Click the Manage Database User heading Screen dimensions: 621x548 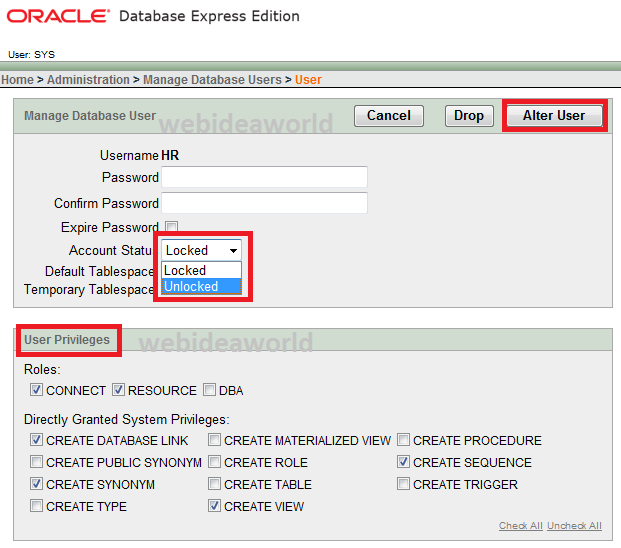click(90, 116)
